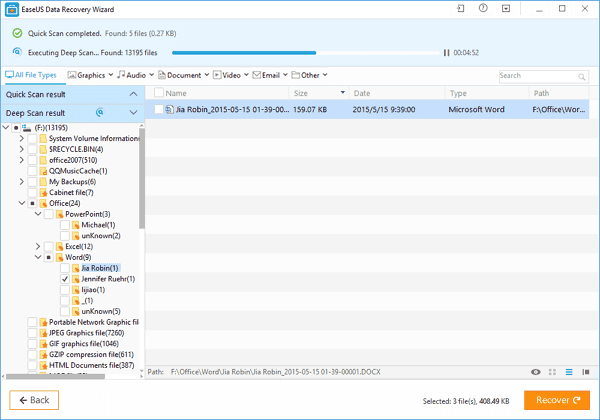The image size is (600, 420).
Task: Open the title bar dropdown menu icon
Action: 506,8
